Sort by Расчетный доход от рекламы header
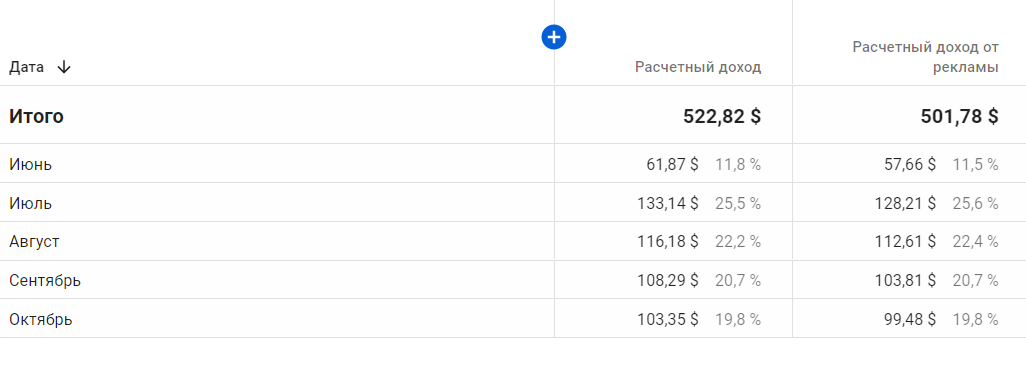This screenshot has width=1026, height=369. pos(925,57)
